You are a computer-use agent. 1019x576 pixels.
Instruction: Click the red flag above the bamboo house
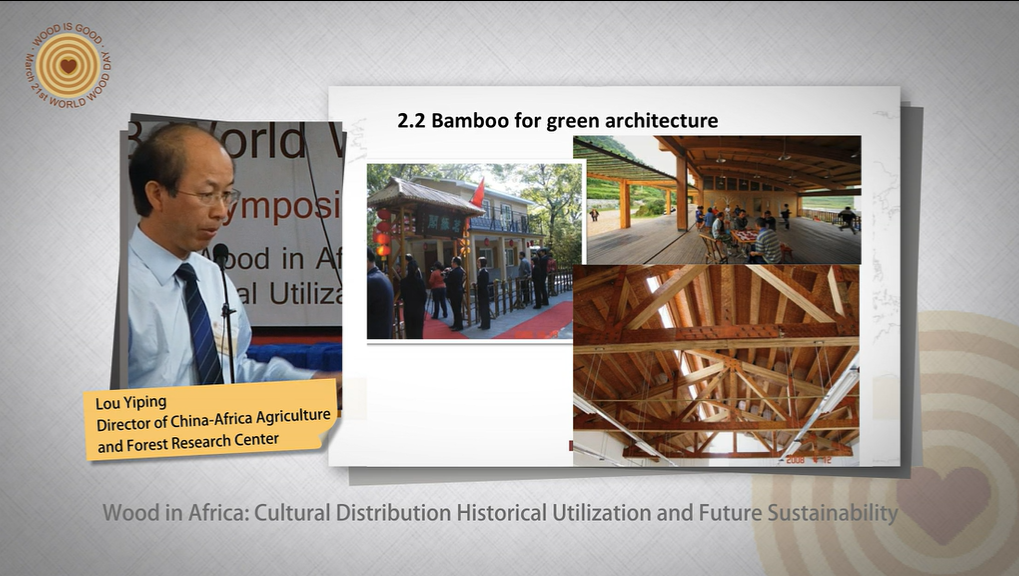click(x=478, y=192)
